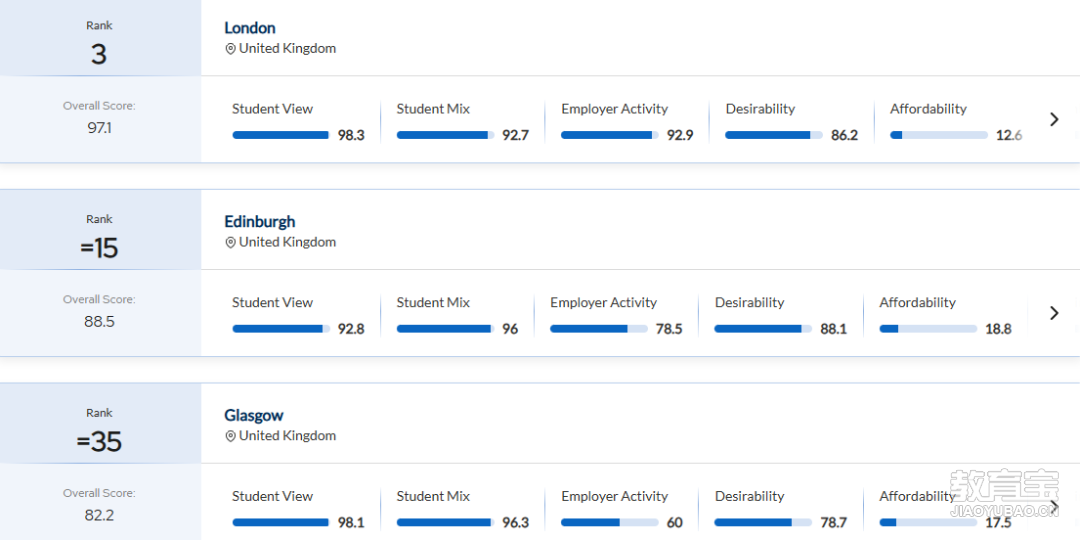Click Glasgow's Affordability progress bar
Viewport: 1080px width, 540px height.
(x=928, y=522)
